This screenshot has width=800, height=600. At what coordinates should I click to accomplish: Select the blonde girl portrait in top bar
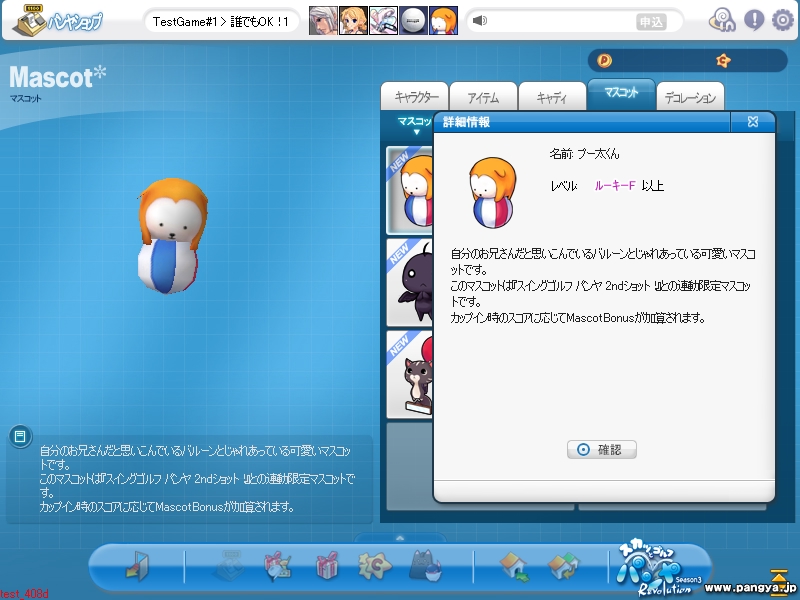[353, 21]
